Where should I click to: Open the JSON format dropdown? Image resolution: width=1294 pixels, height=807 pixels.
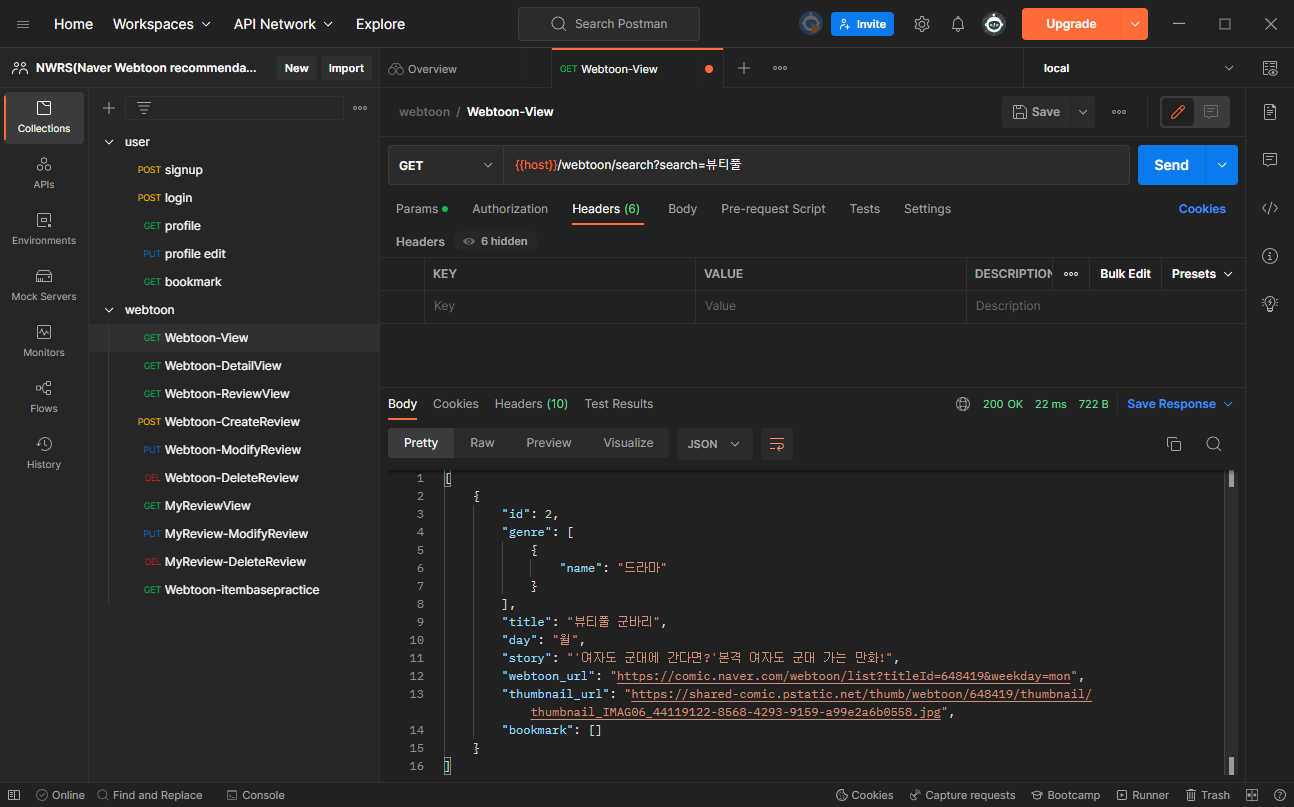click(x=715, y=444)
